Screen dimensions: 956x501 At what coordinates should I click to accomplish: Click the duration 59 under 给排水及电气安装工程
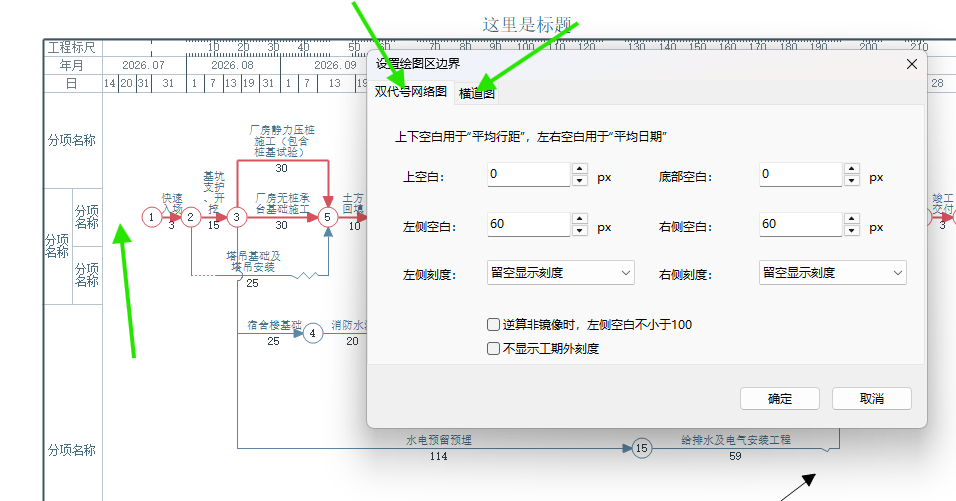coord(735,457)
